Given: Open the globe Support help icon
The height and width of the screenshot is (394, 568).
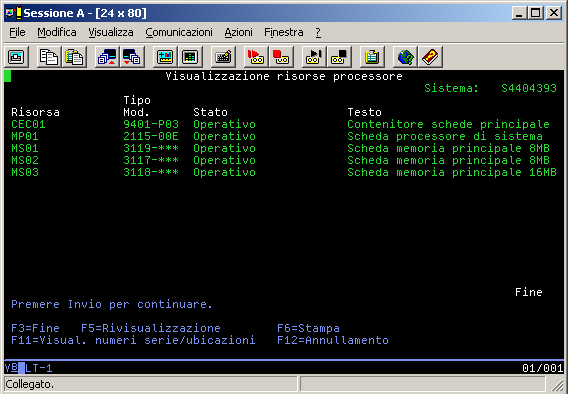Looking at the screenshot, I should (x=405, y=57).
